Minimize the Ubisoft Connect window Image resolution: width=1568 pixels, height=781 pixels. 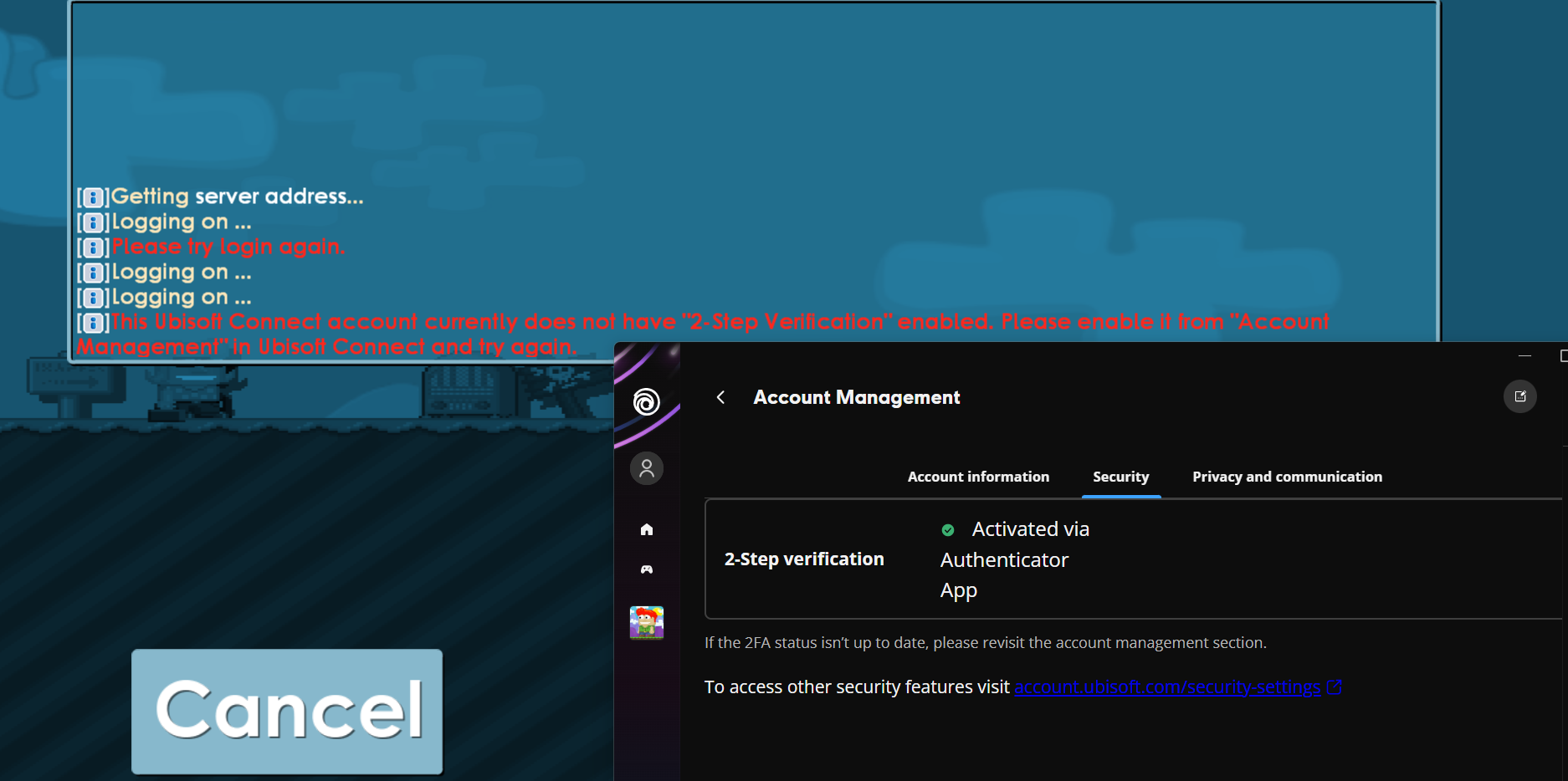(x=1524, y=356)
